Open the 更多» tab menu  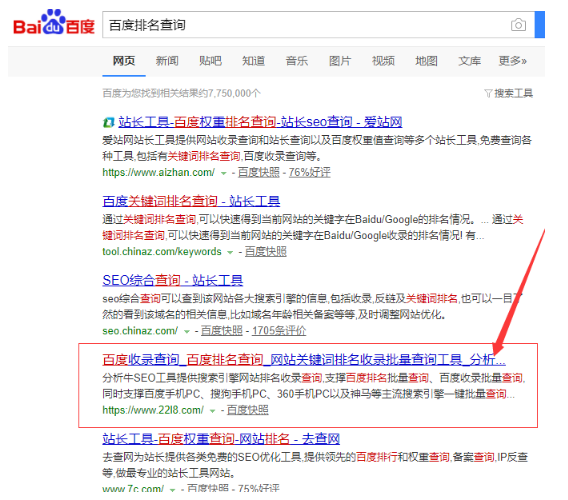(x=513, y=61)
